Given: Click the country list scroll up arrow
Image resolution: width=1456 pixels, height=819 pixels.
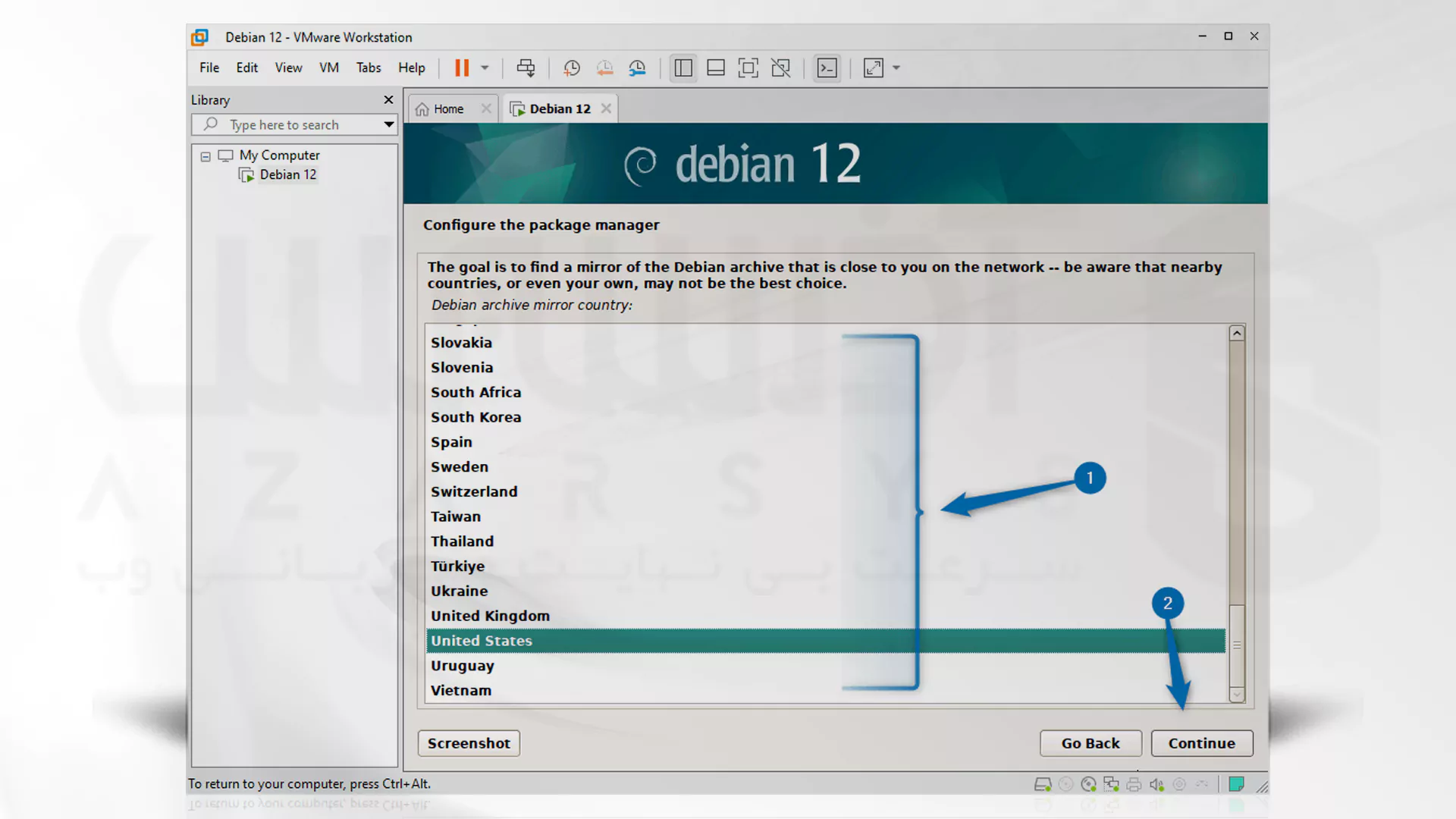Looking at the screenshot, I should tap(1237, 333).
